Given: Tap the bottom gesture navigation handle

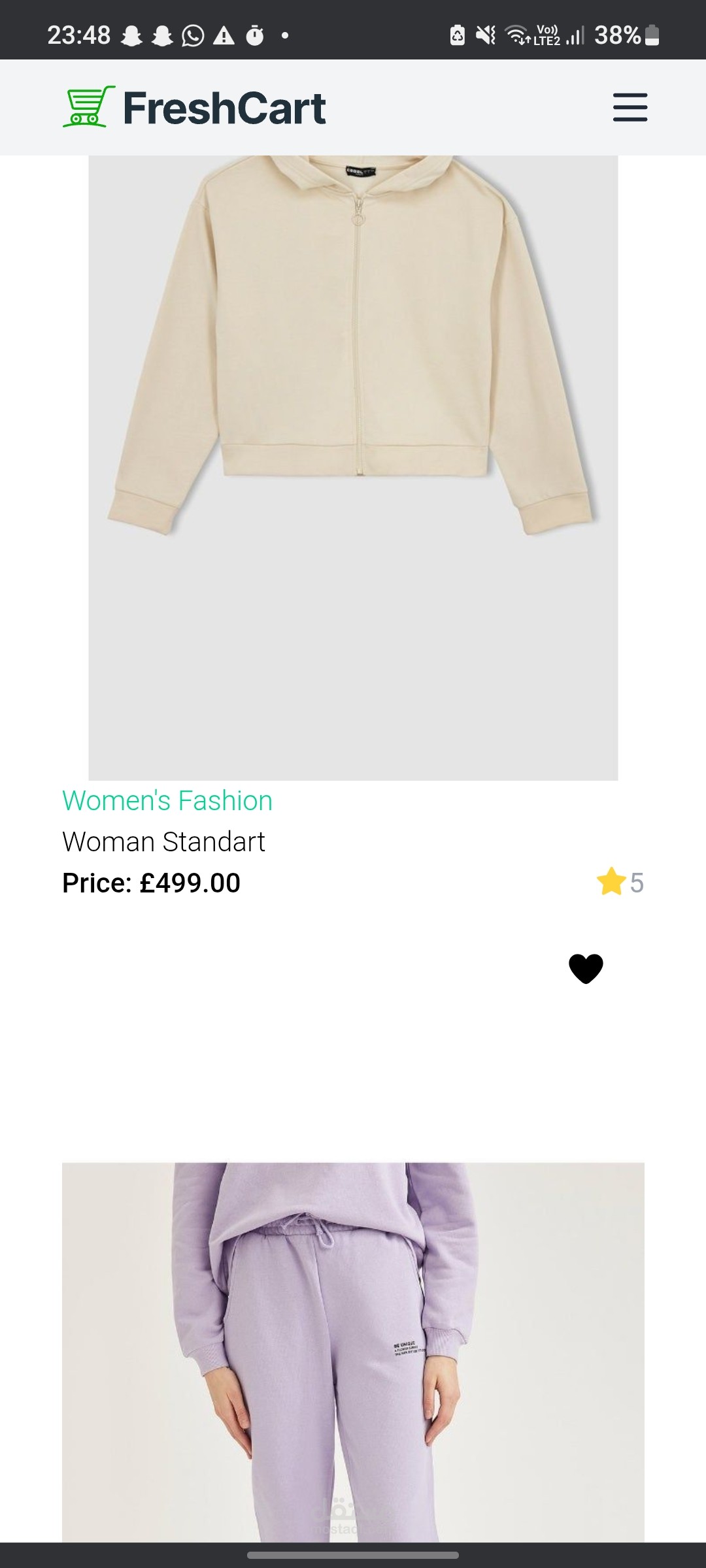Looking at the screenshot, I should [x=353, y=1555].
